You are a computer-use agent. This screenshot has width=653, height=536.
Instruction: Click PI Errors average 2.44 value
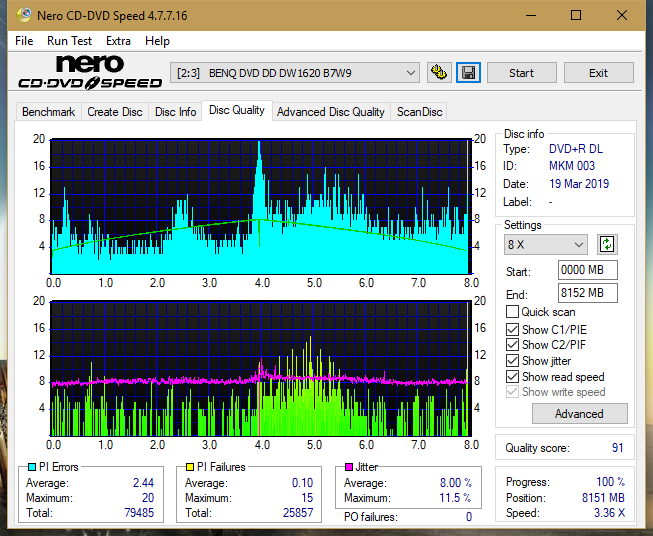(143, 483)
